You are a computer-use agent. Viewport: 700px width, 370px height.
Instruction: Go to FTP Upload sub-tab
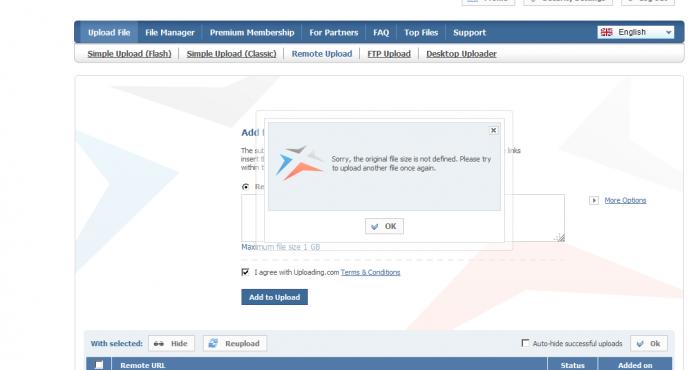(389, 54)
